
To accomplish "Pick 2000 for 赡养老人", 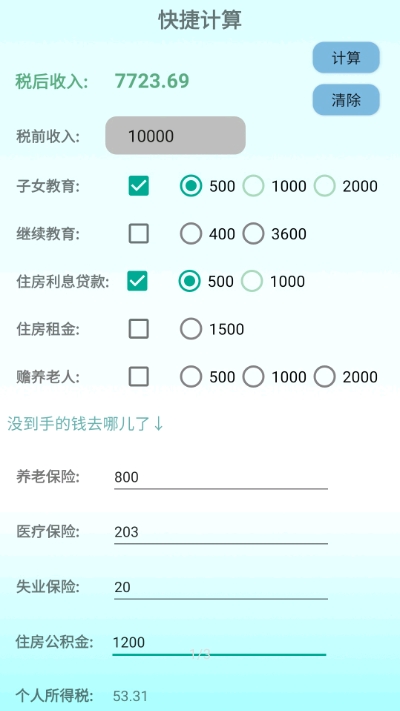I will 346,376.
